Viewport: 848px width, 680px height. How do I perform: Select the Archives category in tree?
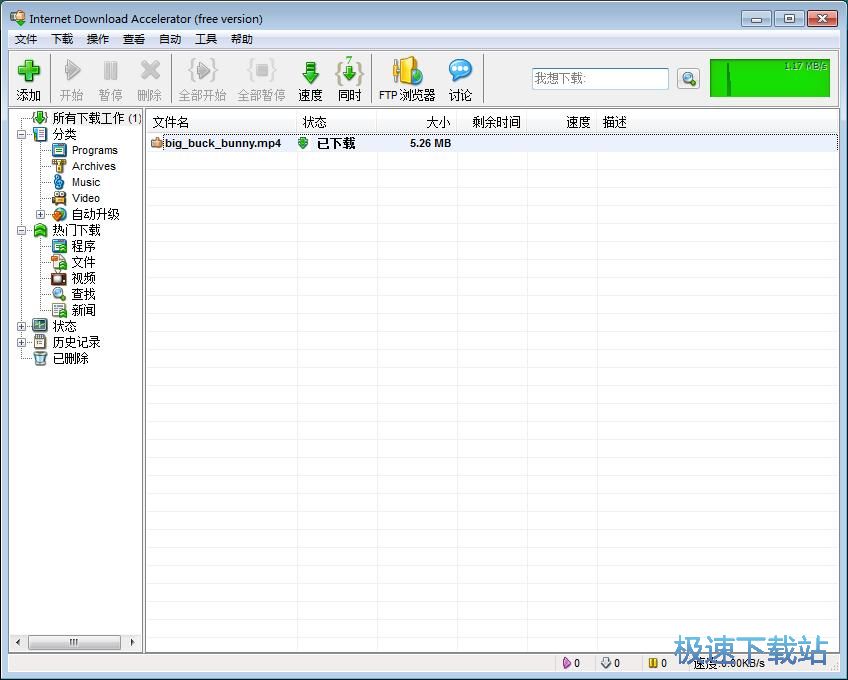point(94,166)
